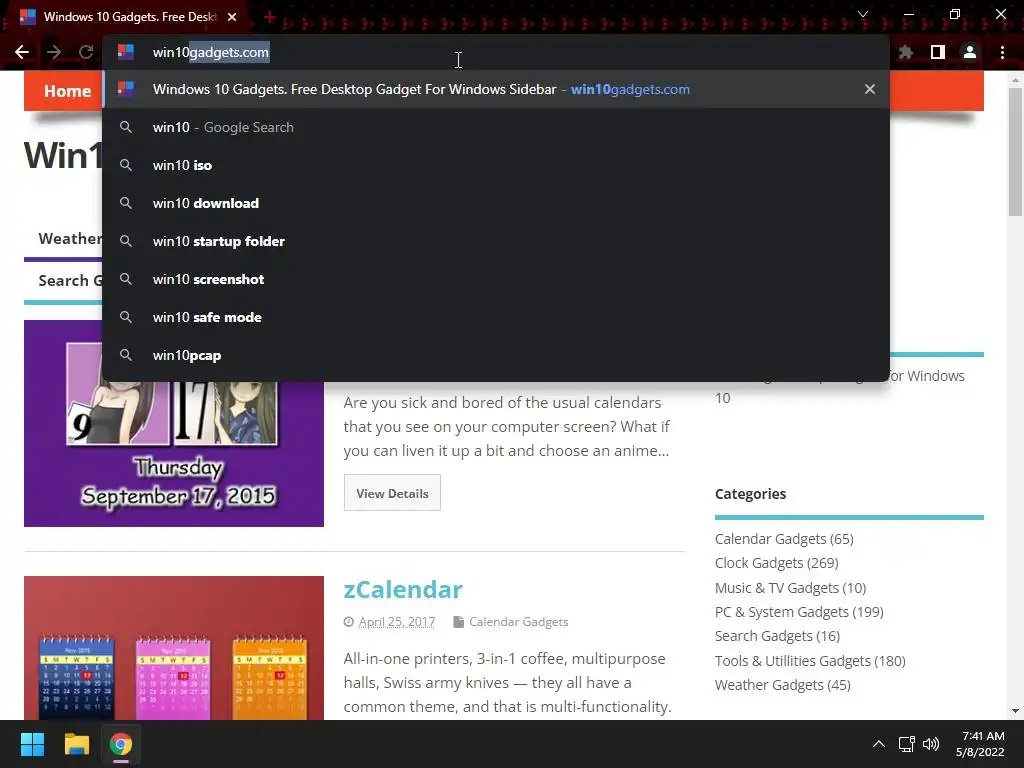This screenshot has height=768, width=1024.
Task: Open File Explorer from the taskbar
Action: coord(76,744)
